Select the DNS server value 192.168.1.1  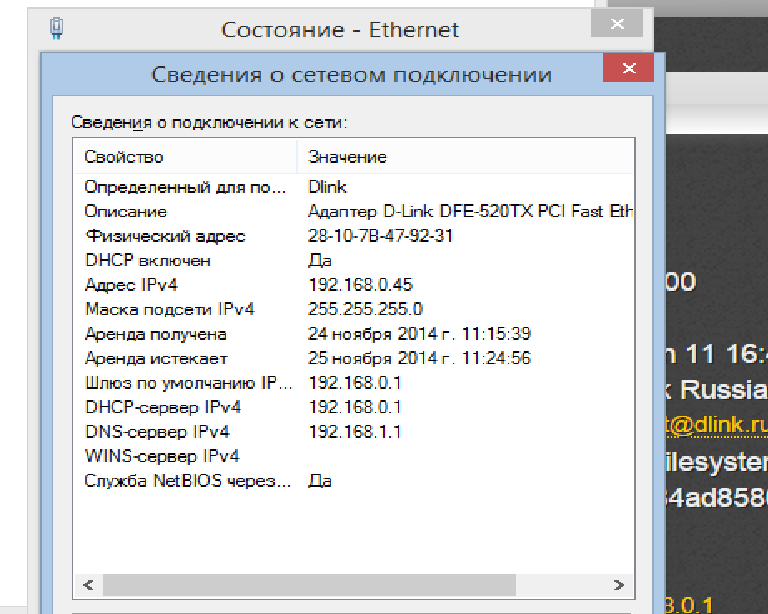tap(355, 432)
